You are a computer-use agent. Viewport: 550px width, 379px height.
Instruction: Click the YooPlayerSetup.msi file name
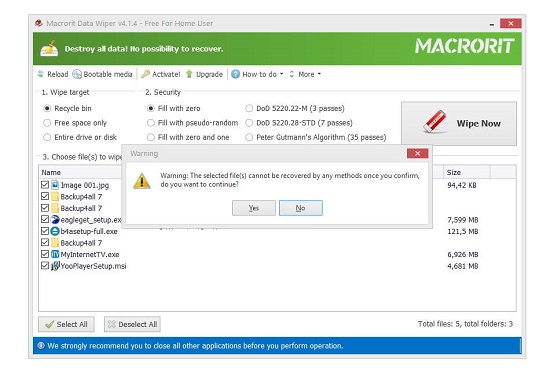93,266
